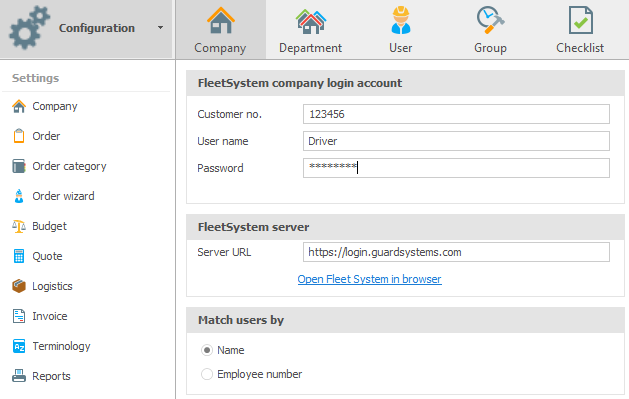This screenshot has height=399, width=629.
Task: Click the User name input field
Action: pyautogui.click(x=456, y=141)
